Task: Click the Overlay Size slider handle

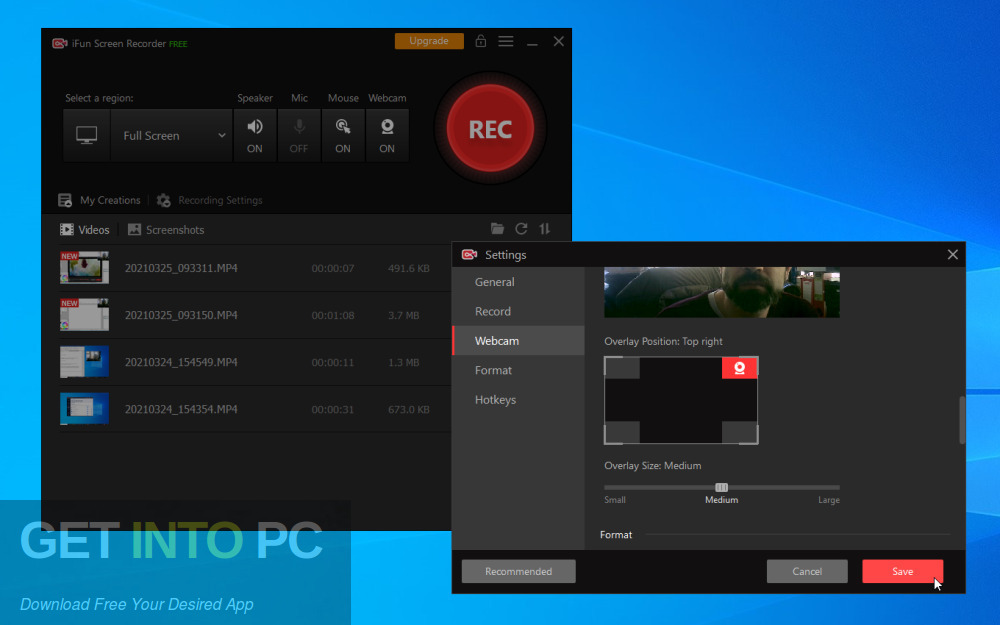Action: tap(721, 487)
